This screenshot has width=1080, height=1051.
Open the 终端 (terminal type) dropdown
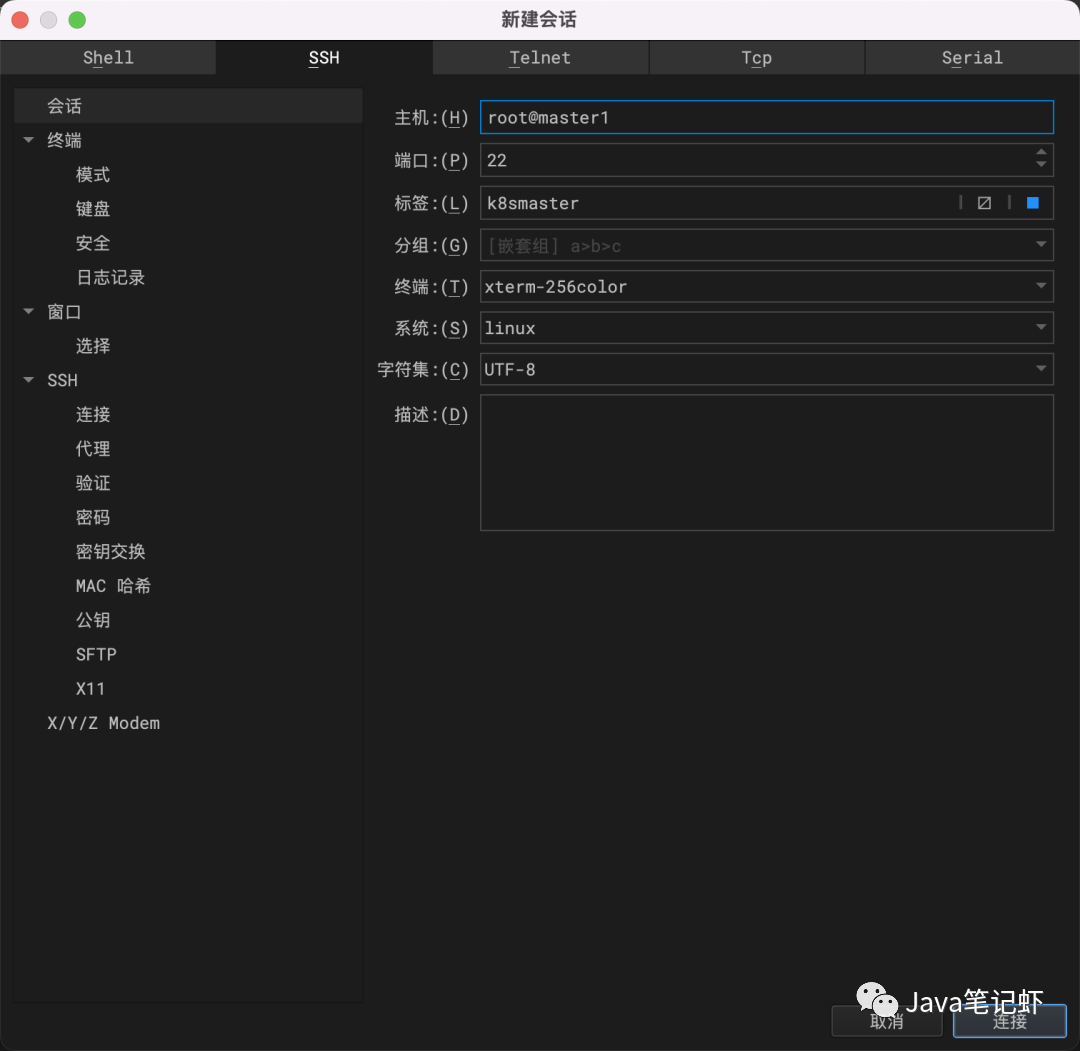(1040, 286)
